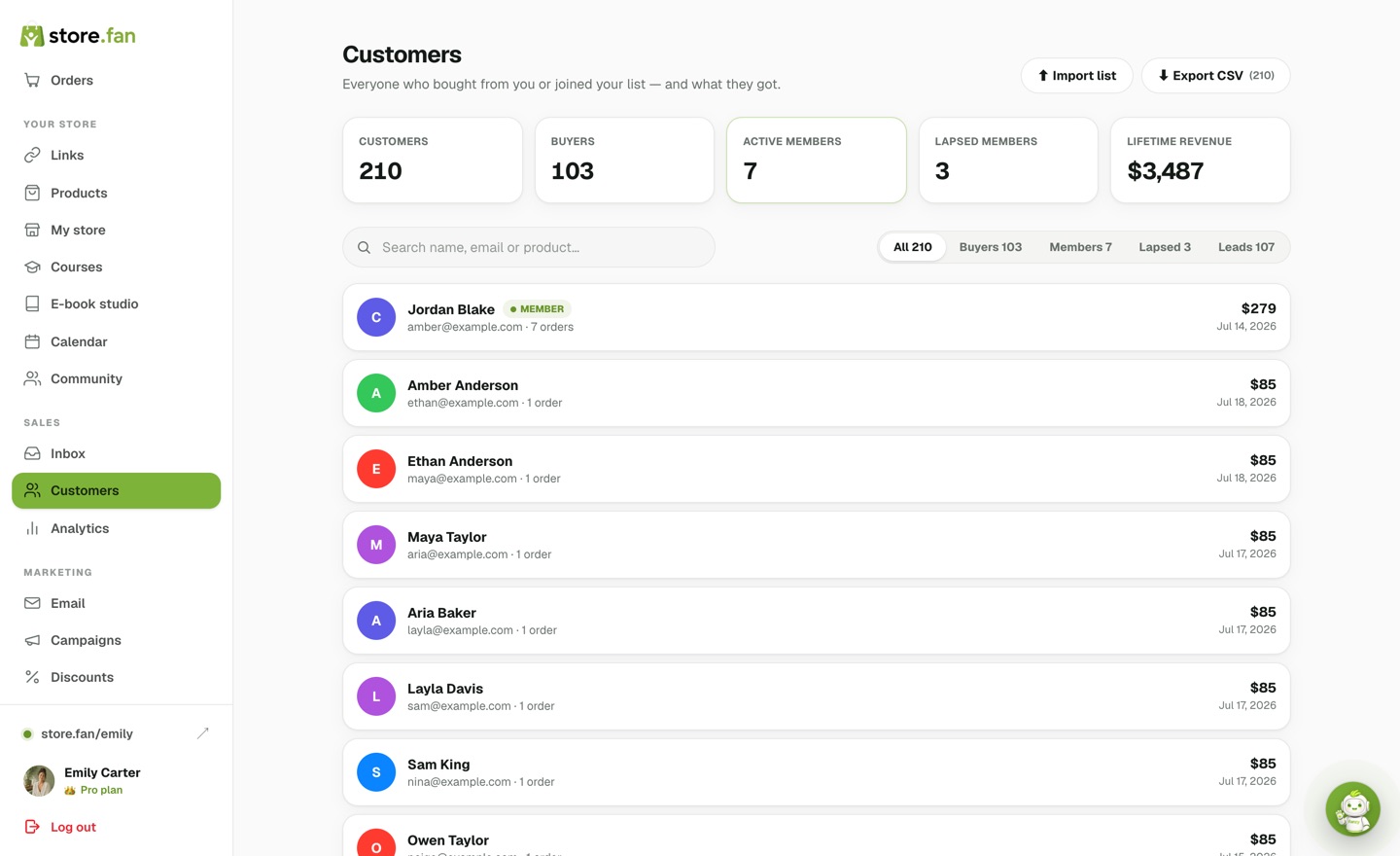Click the Inbox tray icon
The image size is (1400, 856).
[32, 454]
